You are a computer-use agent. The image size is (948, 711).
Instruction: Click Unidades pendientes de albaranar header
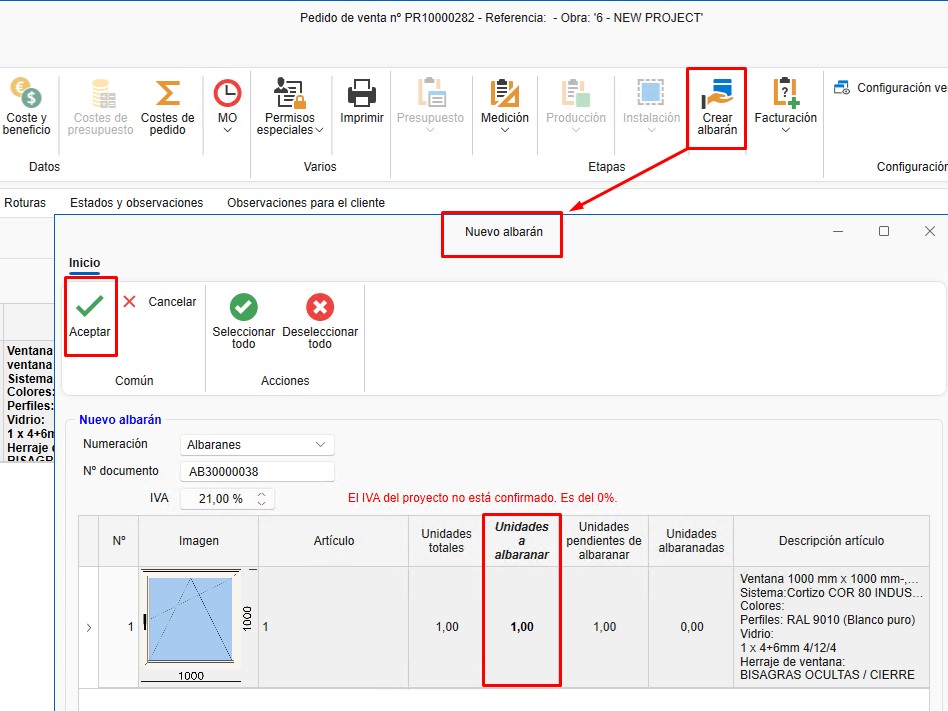tap(603, 541)
